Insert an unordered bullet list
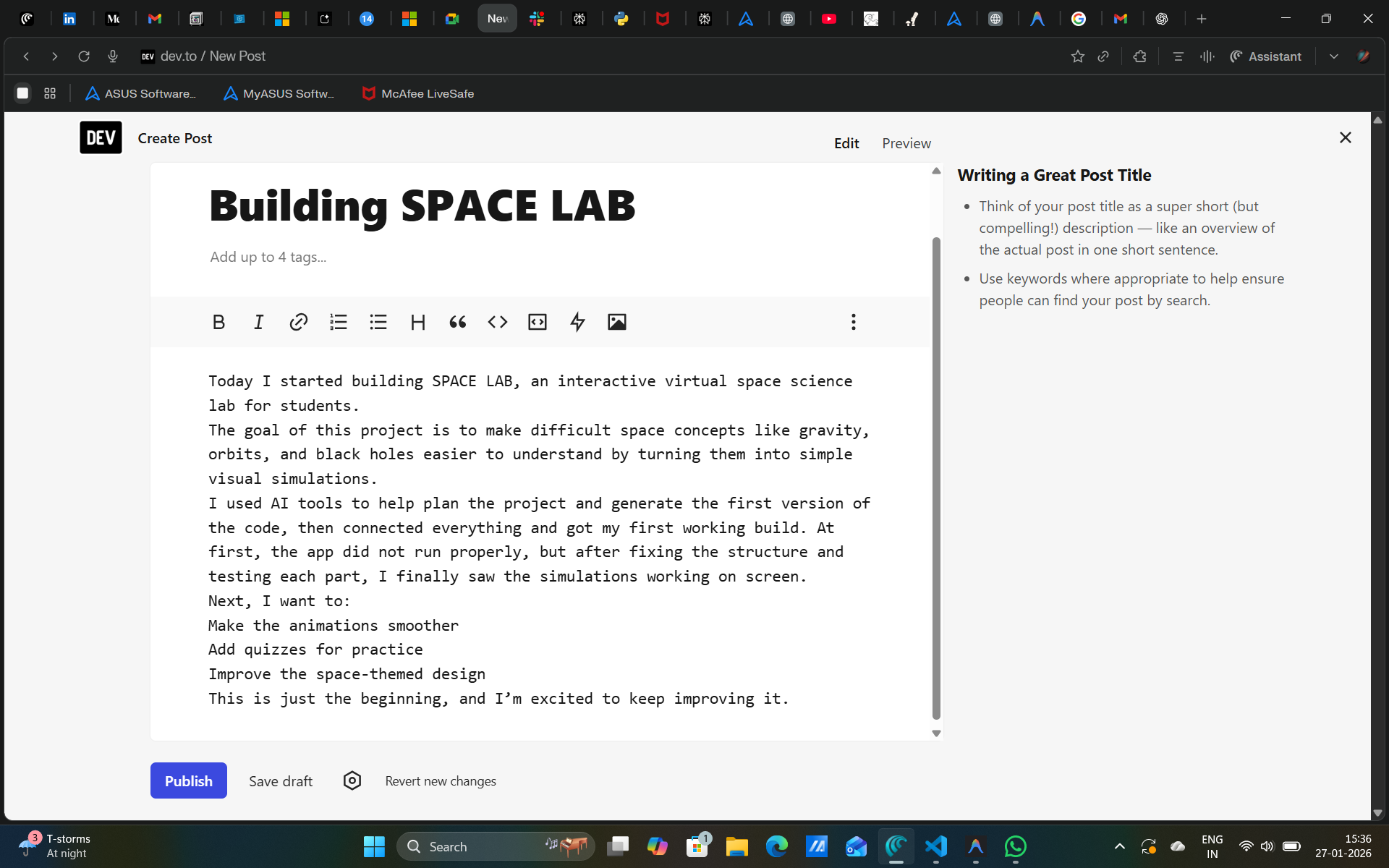1389x868 pixels. pos(378,322)
